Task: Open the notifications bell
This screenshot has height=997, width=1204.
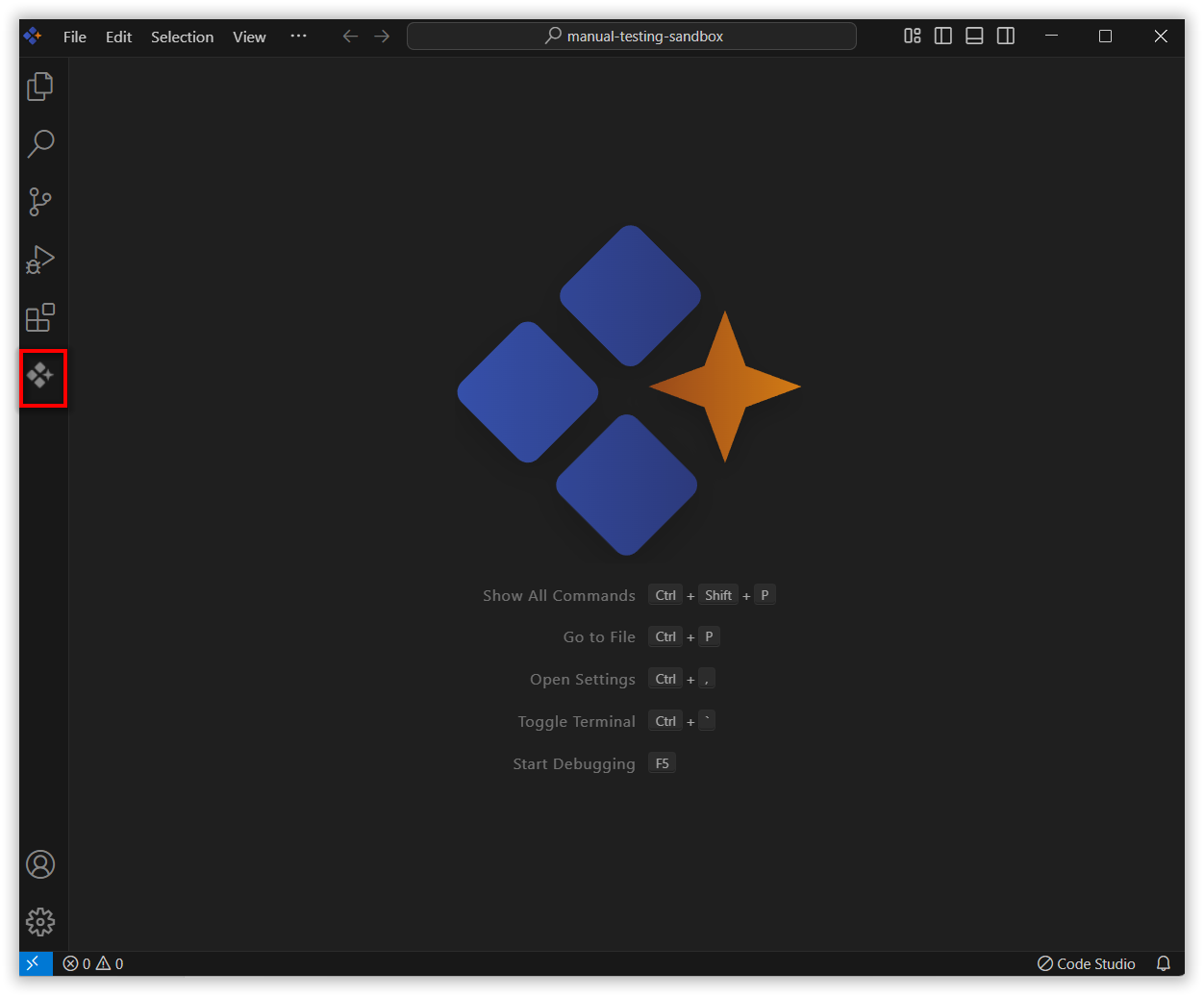Action: 1164,963
